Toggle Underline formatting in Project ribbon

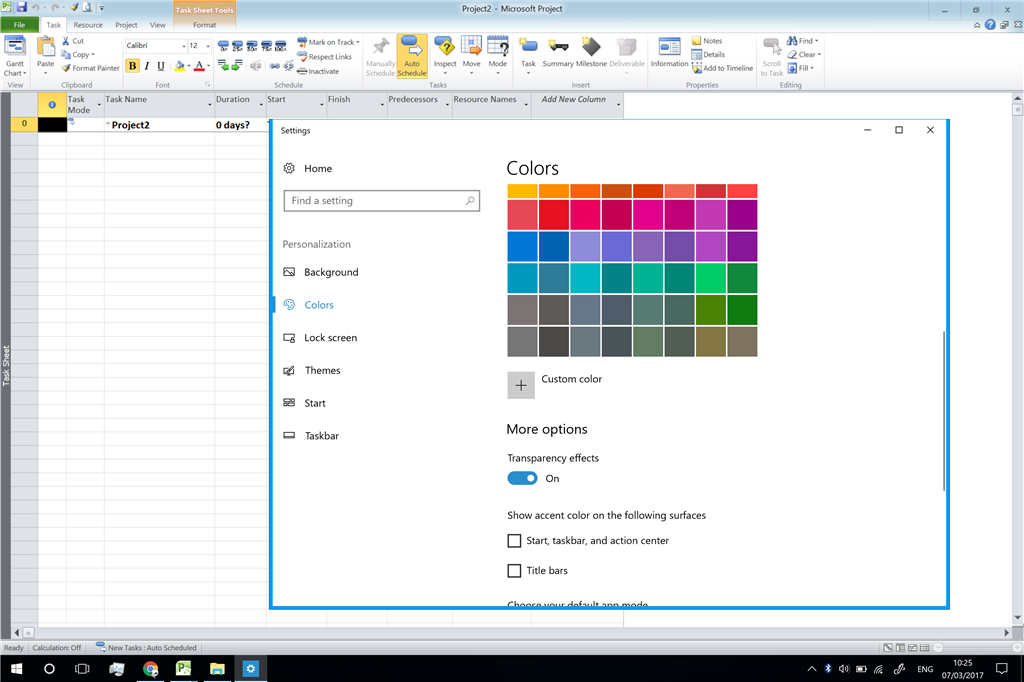click(161, 66)
